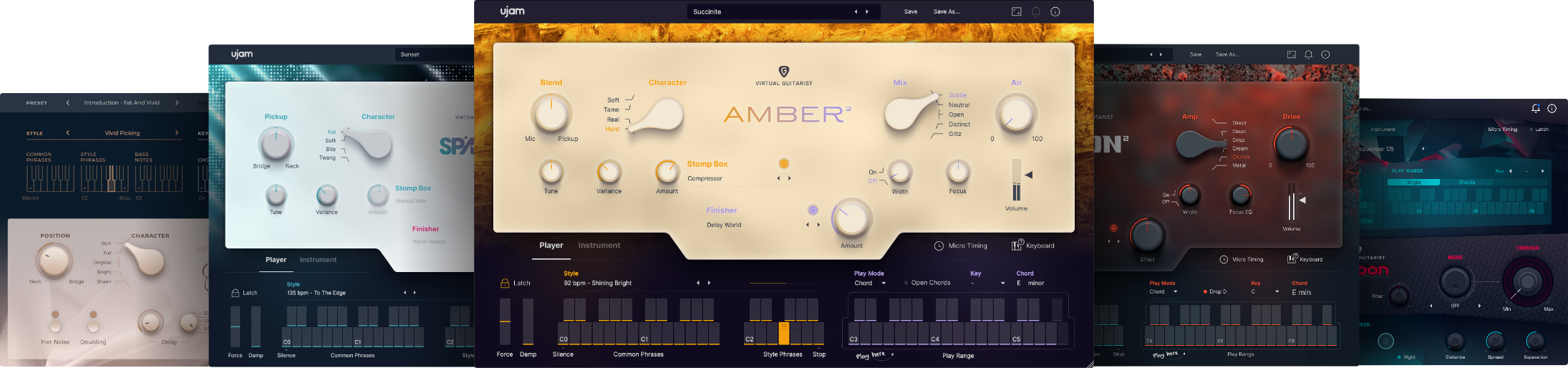Click the Force slider in Amber window

[x=505, y=321]
